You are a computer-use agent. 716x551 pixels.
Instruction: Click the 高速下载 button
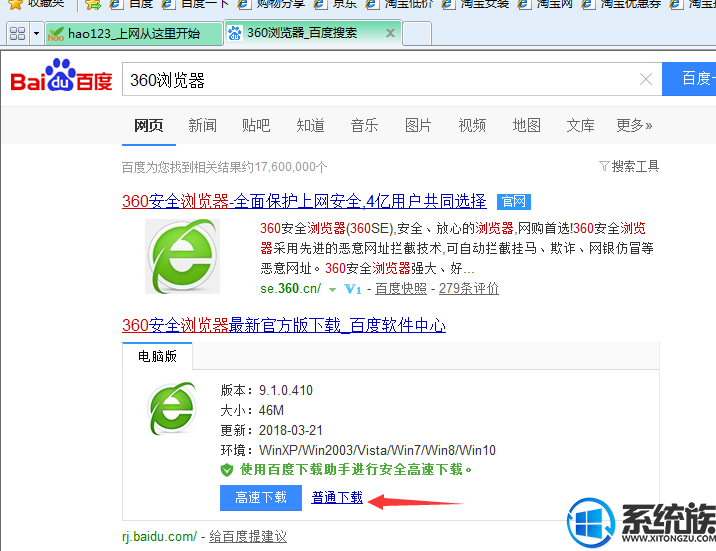(261, 498)
